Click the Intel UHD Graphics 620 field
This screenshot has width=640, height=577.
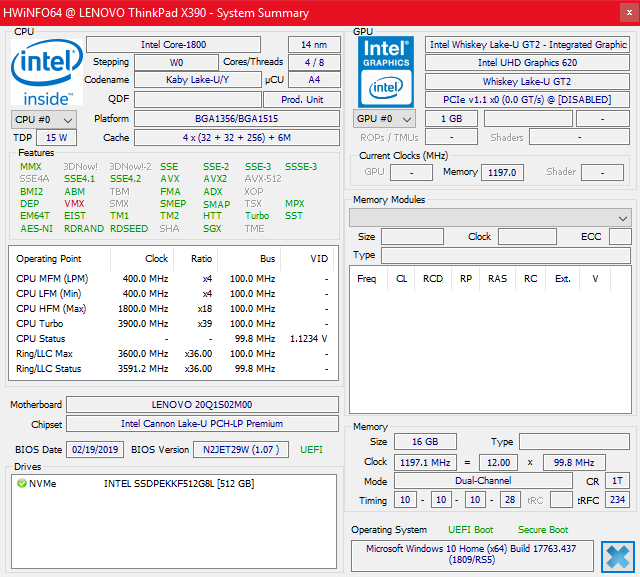[527, 63]
